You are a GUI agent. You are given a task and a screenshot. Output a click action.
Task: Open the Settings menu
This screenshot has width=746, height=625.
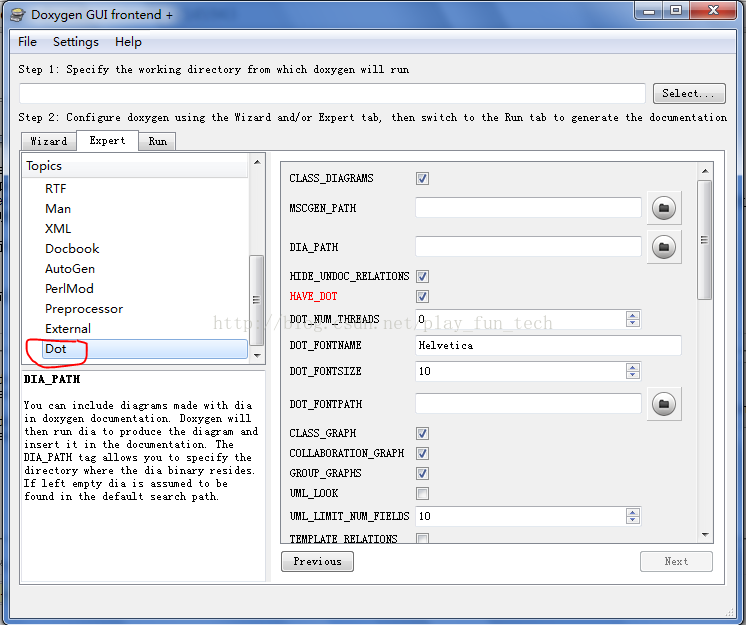click(x=76, y=42)
